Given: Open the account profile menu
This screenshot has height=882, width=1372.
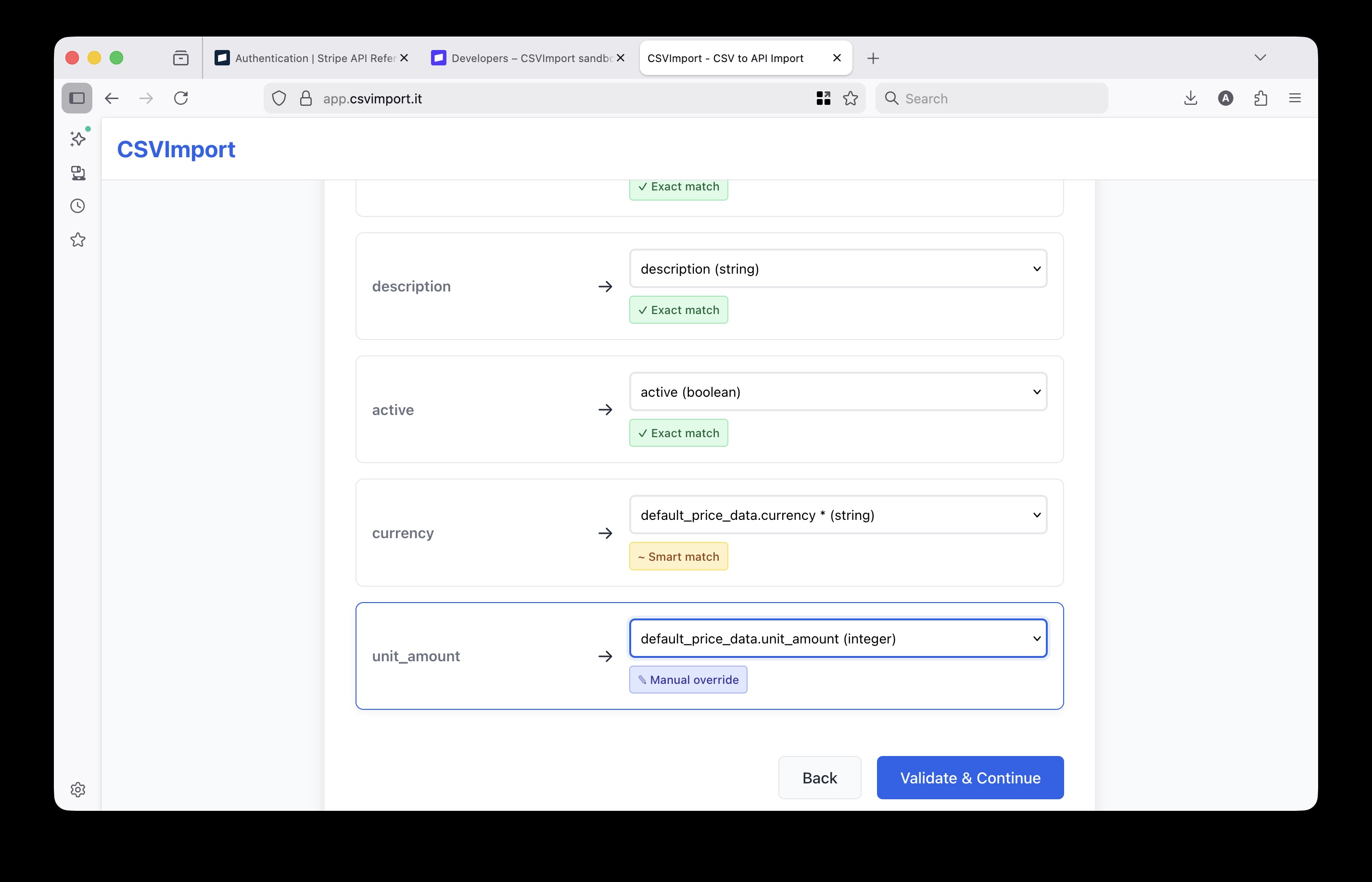Looking at the screenshot, I should (1225, 98).
